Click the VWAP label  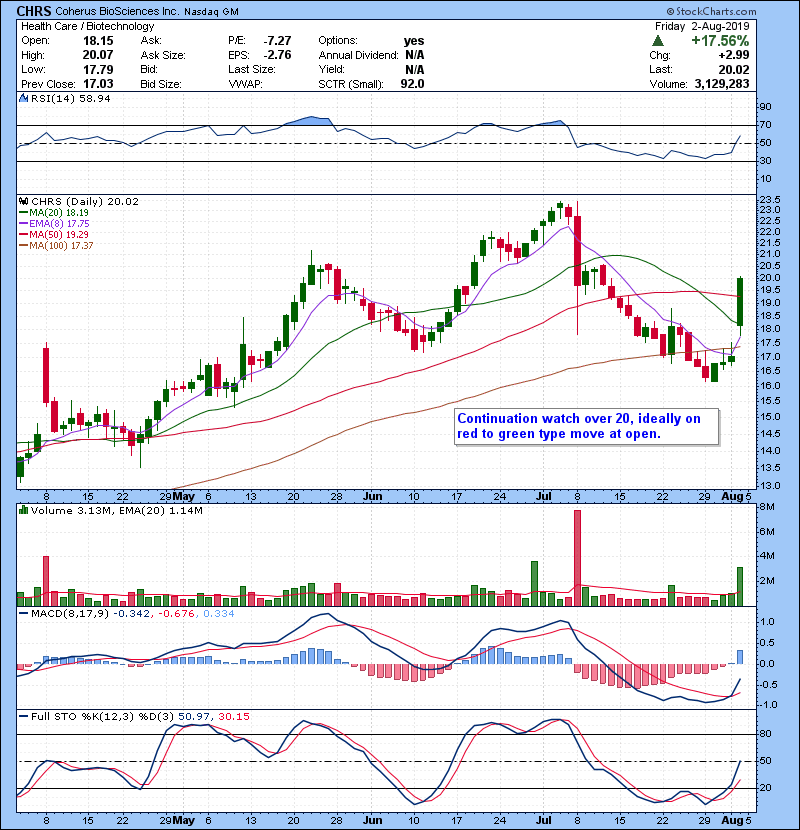[x=245, y=84]
